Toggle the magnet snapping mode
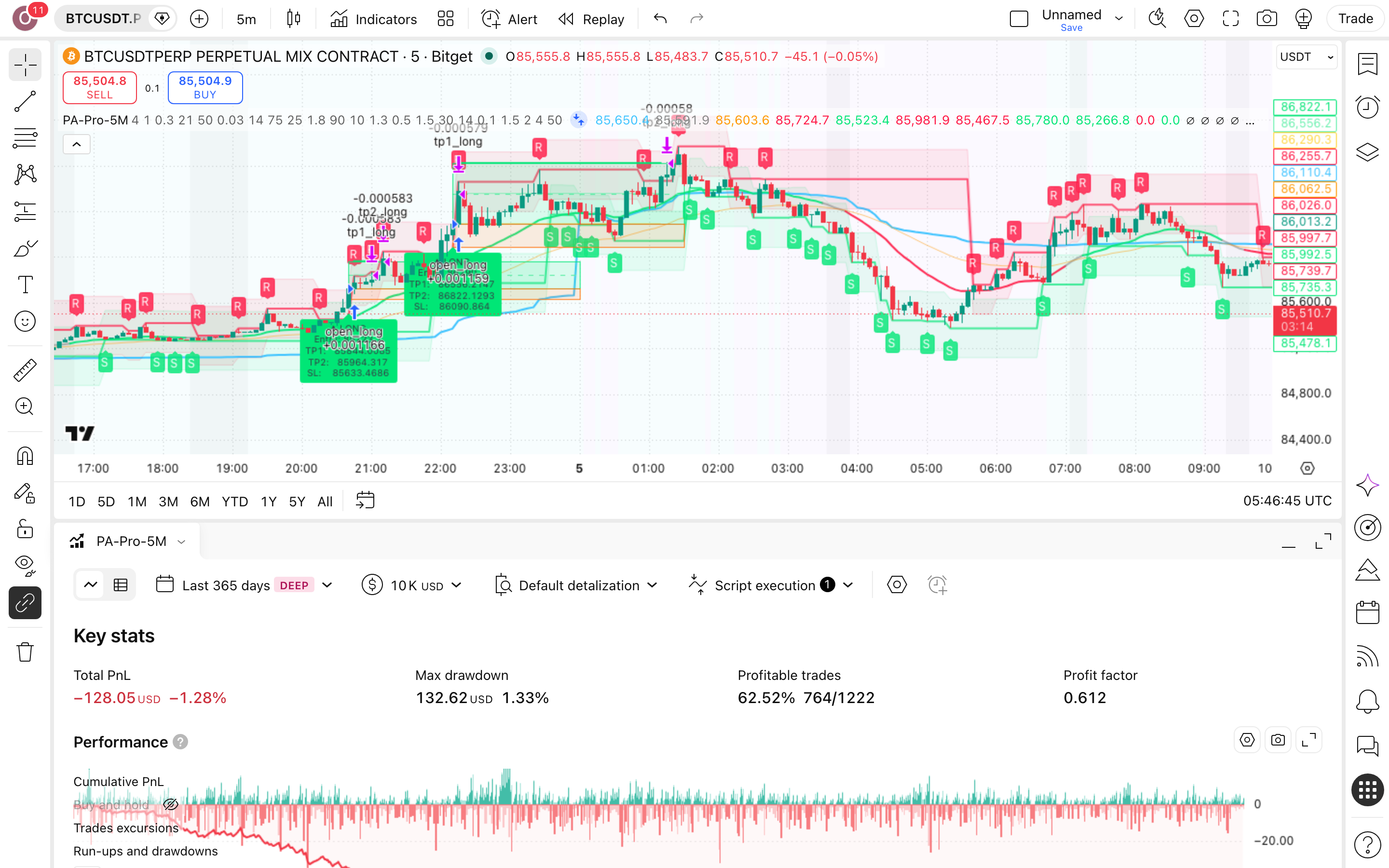 point(25,457)
